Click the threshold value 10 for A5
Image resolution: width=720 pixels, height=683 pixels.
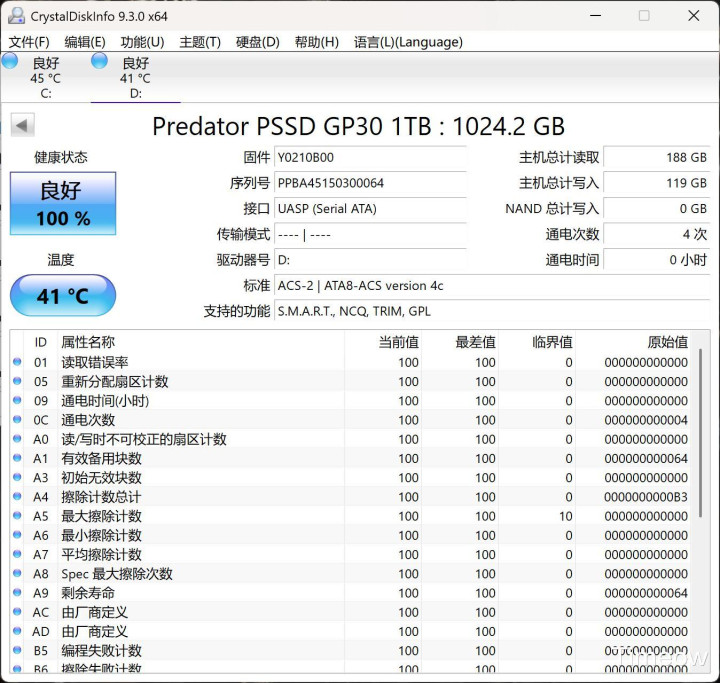coord(566,516)
